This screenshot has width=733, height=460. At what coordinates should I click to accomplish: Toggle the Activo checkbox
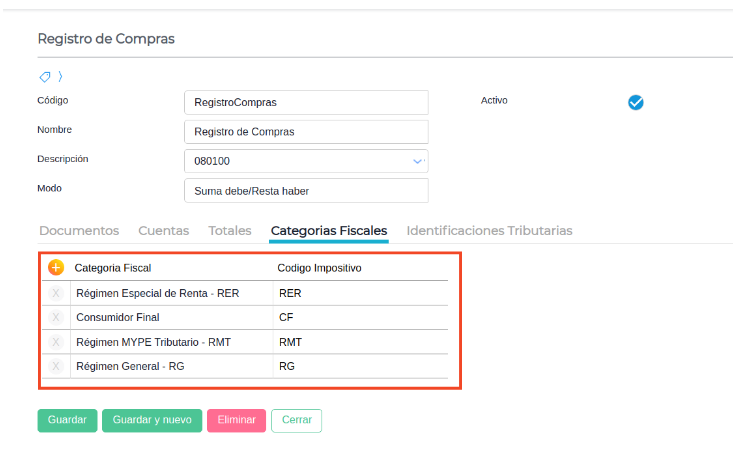click(x=635, y=102)
